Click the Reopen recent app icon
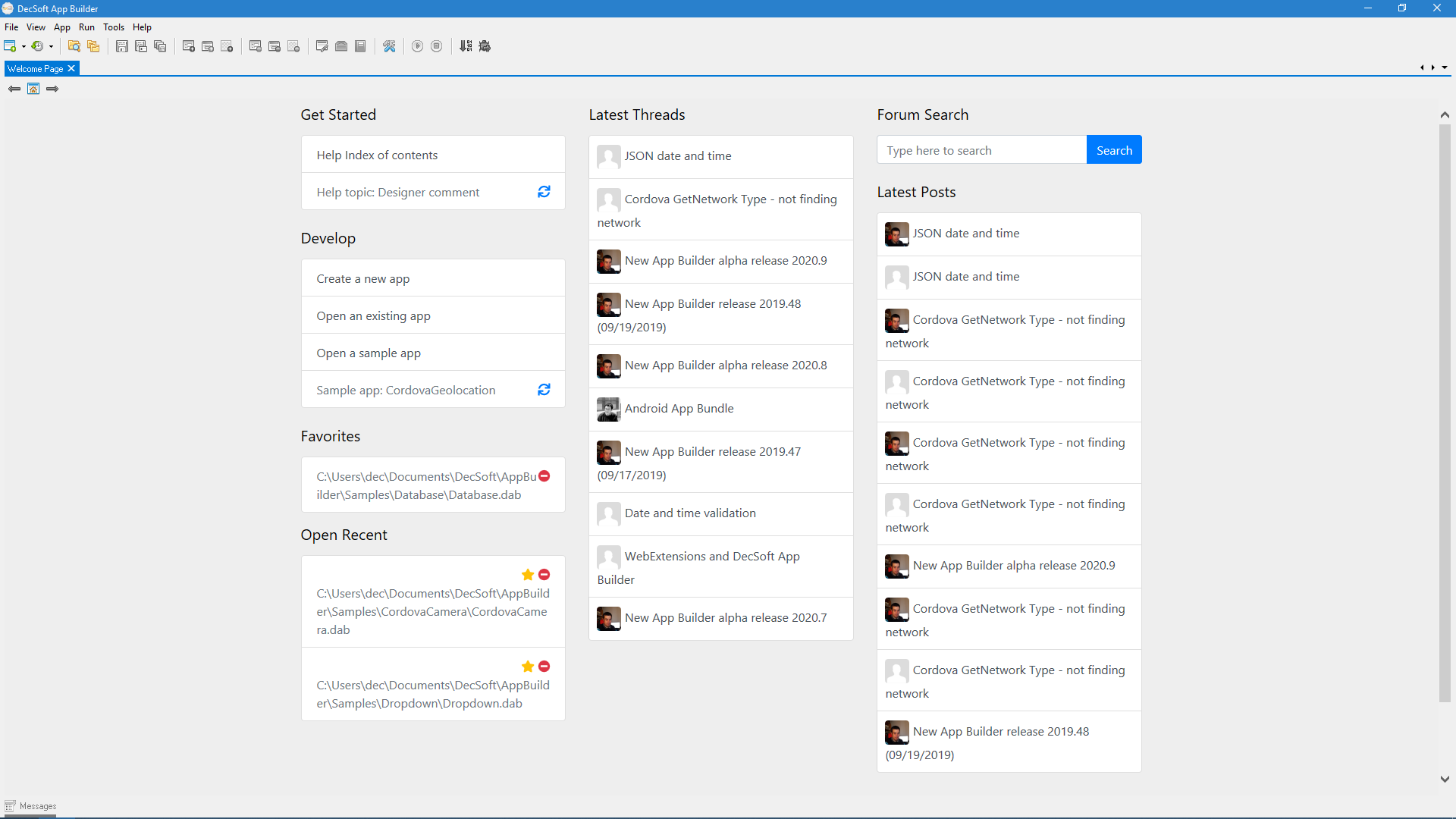The width and height of the screenshot is (1456, 819). point(36,46)
